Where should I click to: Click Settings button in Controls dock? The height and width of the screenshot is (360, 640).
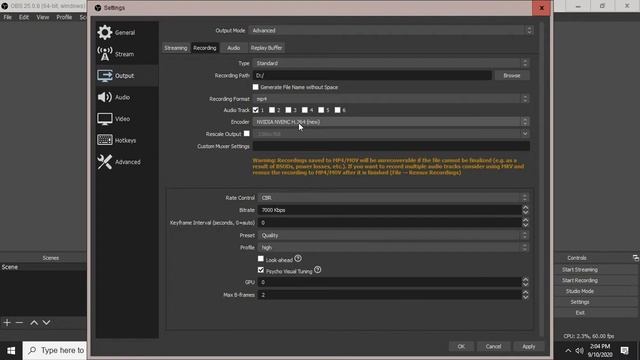(x=580, y=302)
